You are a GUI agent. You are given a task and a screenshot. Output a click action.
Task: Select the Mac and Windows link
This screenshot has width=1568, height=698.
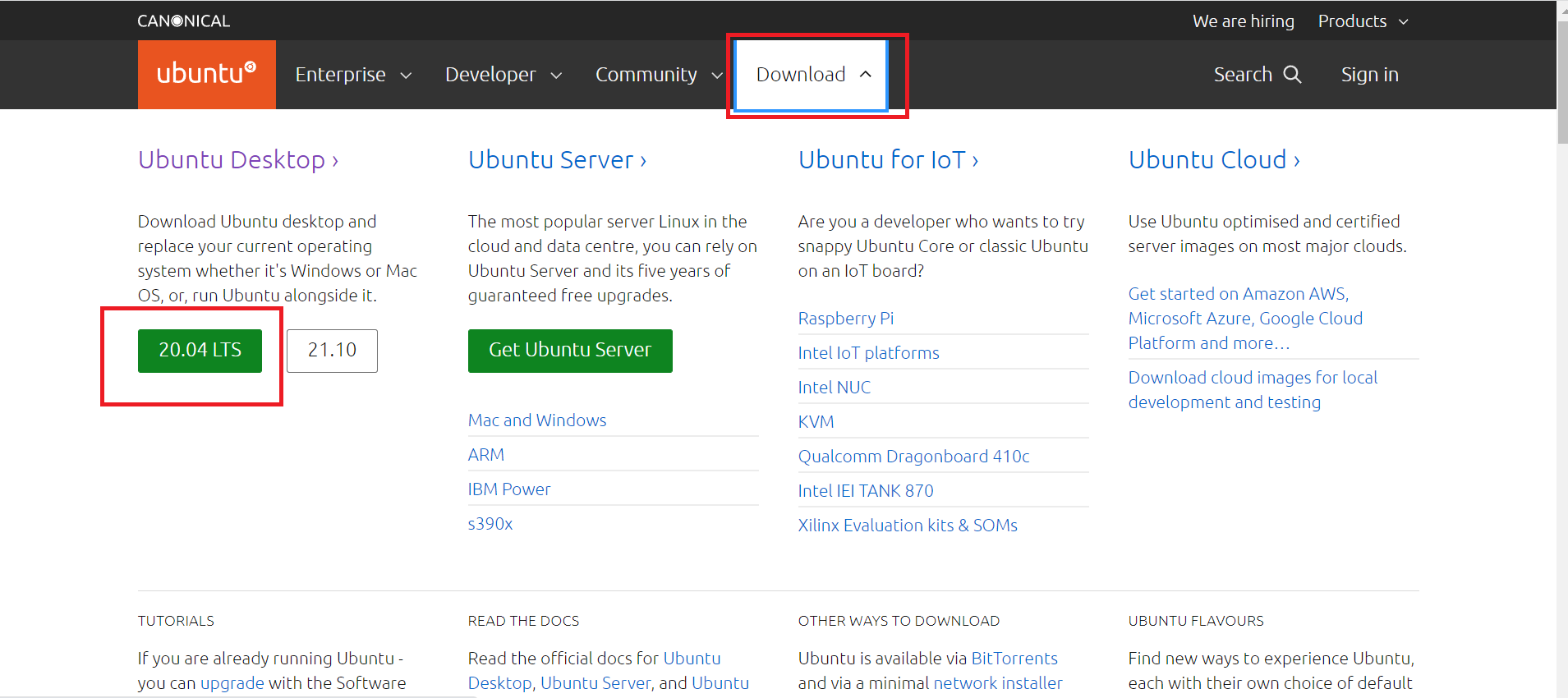point(536,420)
